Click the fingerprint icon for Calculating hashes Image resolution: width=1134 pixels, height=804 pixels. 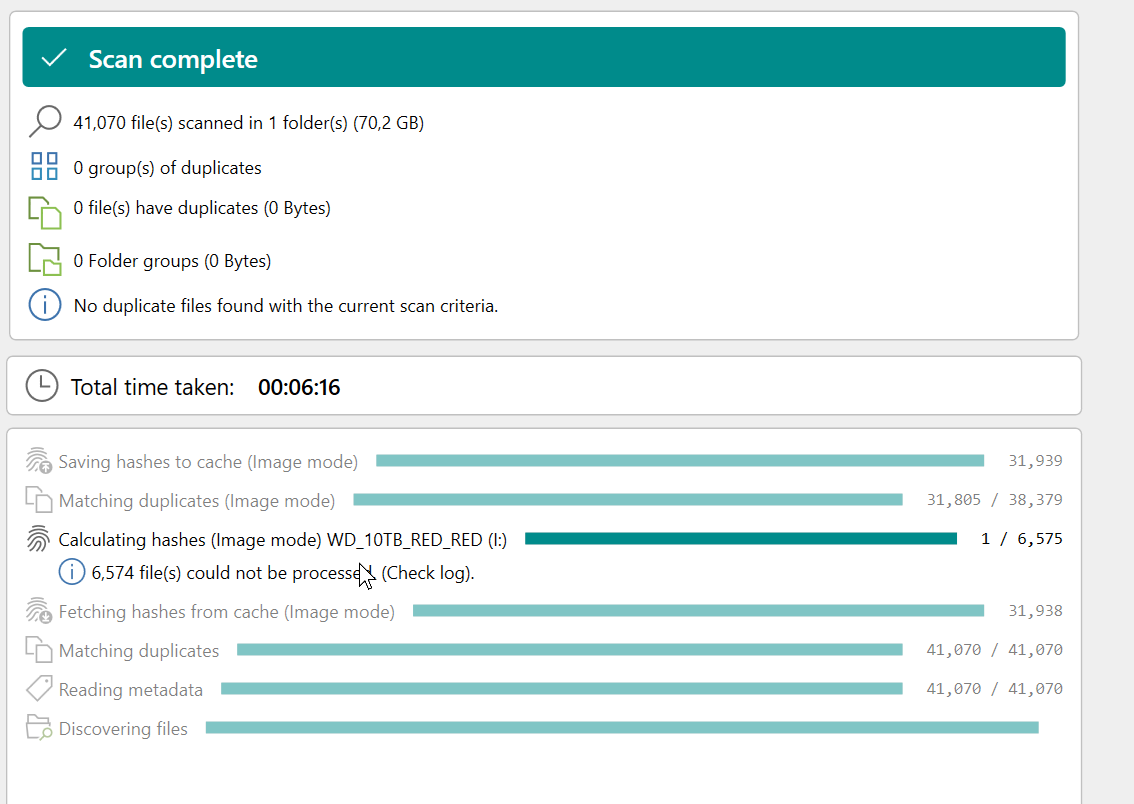pyautogui.click(x=39, y=539)
